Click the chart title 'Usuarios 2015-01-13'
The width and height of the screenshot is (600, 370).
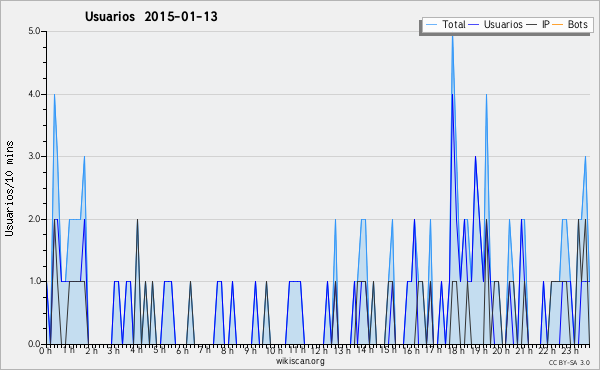(x=151, y=16)
